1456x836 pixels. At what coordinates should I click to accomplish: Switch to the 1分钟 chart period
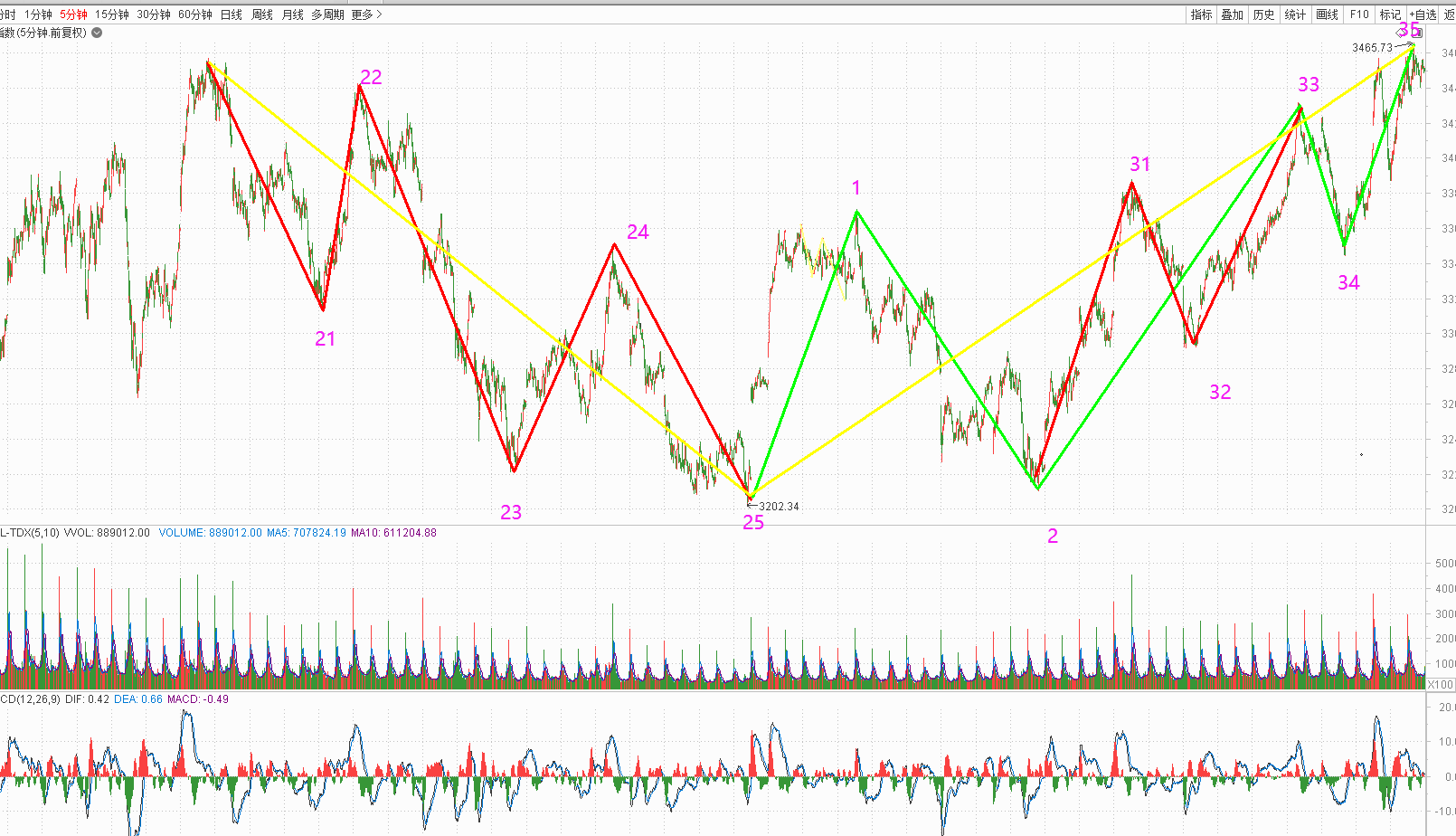tap(38, 14)
